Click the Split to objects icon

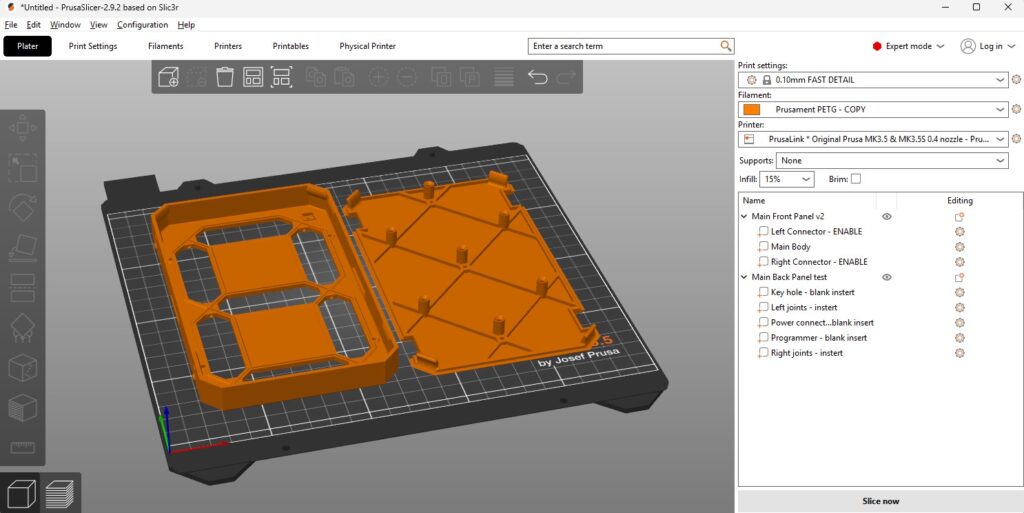pyautogui.click(x=441, y=77)
